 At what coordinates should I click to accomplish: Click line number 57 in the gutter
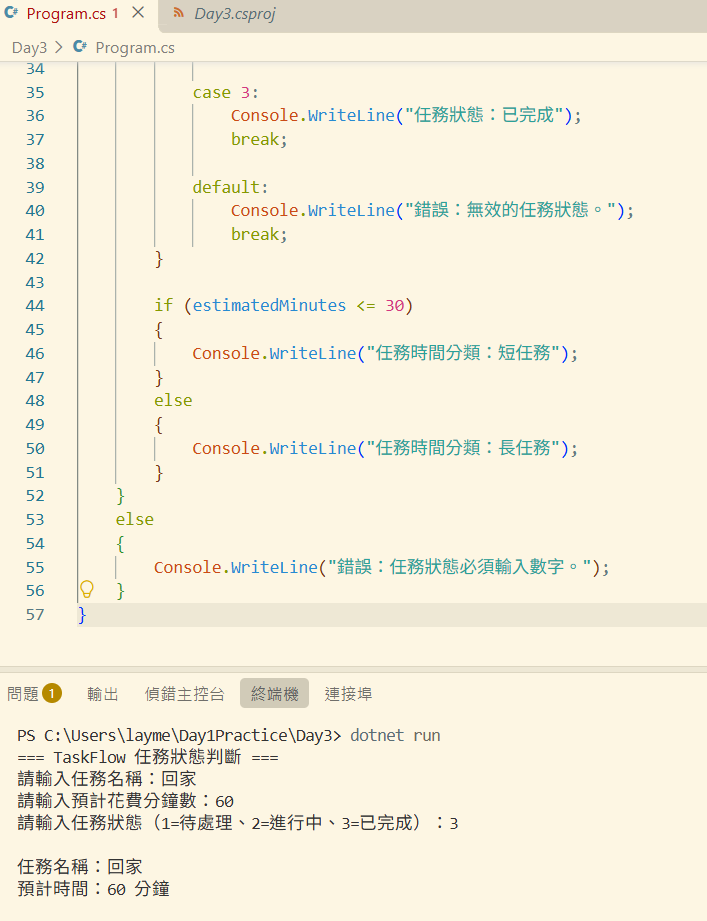35,614
